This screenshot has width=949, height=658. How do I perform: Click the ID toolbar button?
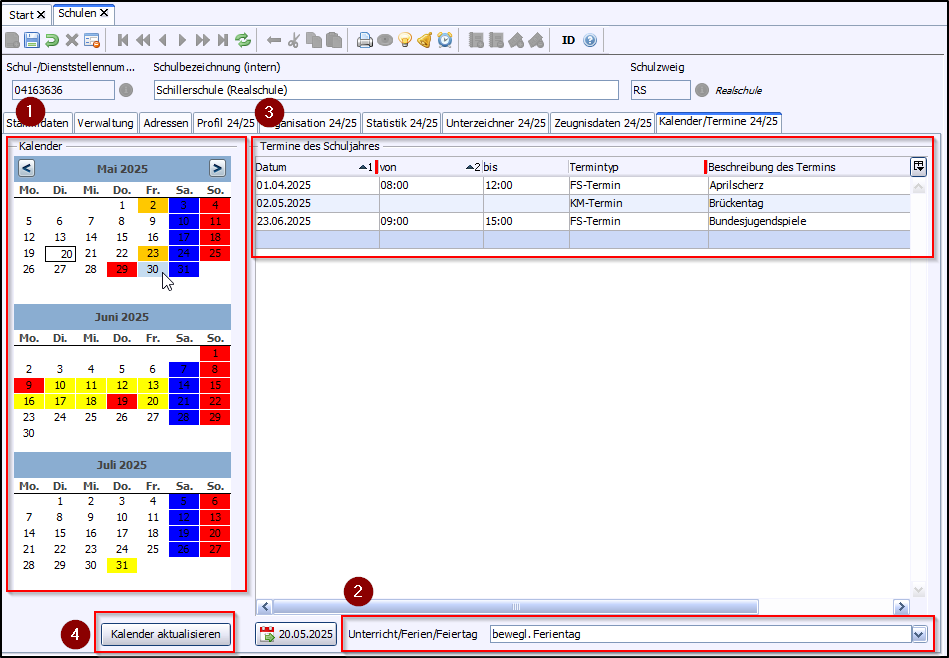pos(568,41)
